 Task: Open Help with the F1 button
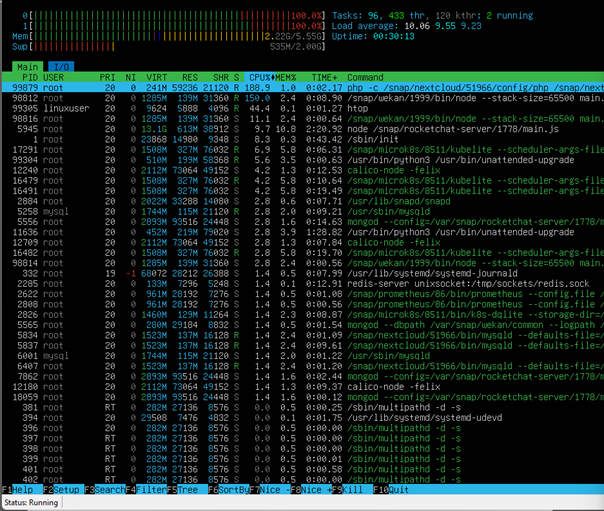point(20,490)
